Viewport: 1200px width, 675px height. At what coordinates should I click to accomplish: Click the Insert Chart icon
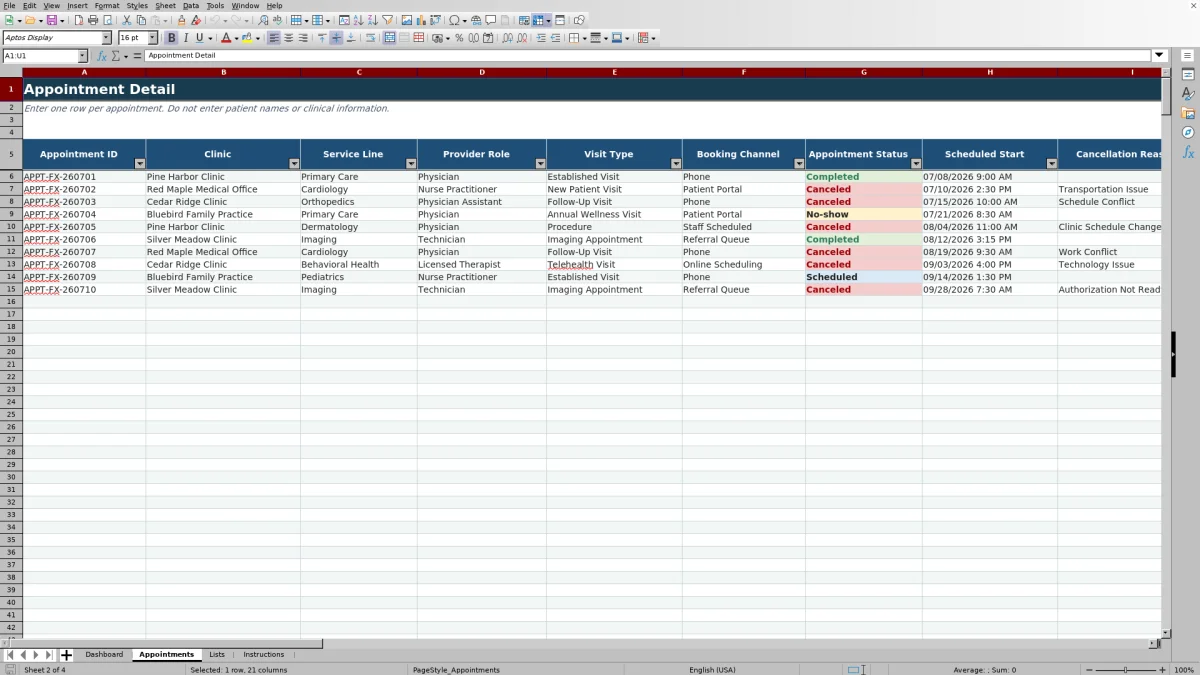click(421, 20)
